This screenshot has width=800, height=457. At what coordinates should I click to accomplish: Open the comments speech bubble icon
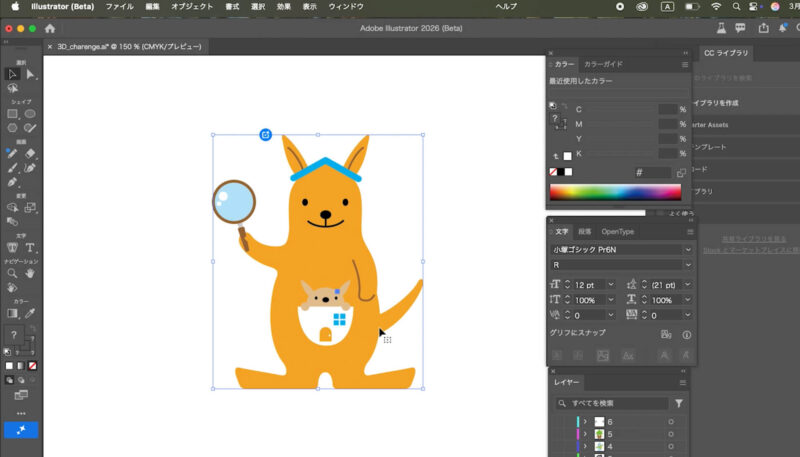coord(740,29)
